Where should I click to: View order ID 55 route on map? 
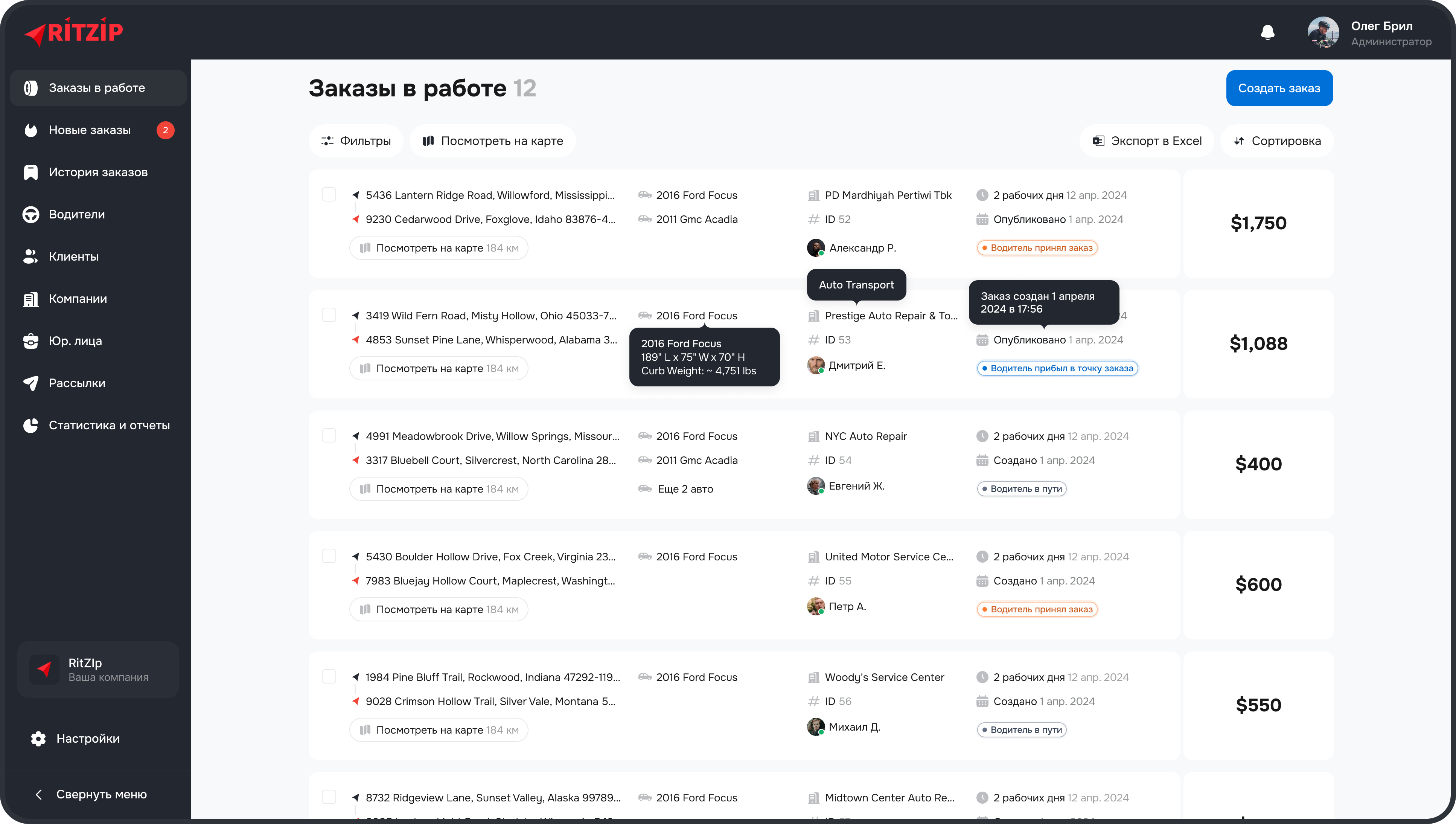tap(439, 609)
